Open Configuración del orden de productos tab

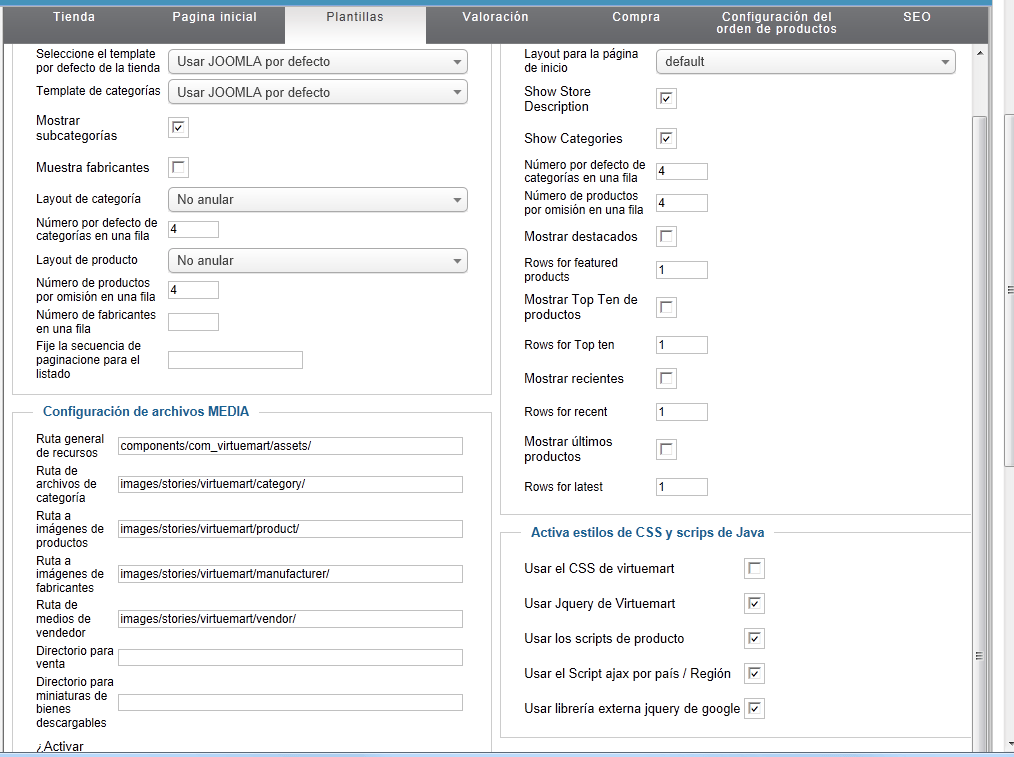[777, 23]
